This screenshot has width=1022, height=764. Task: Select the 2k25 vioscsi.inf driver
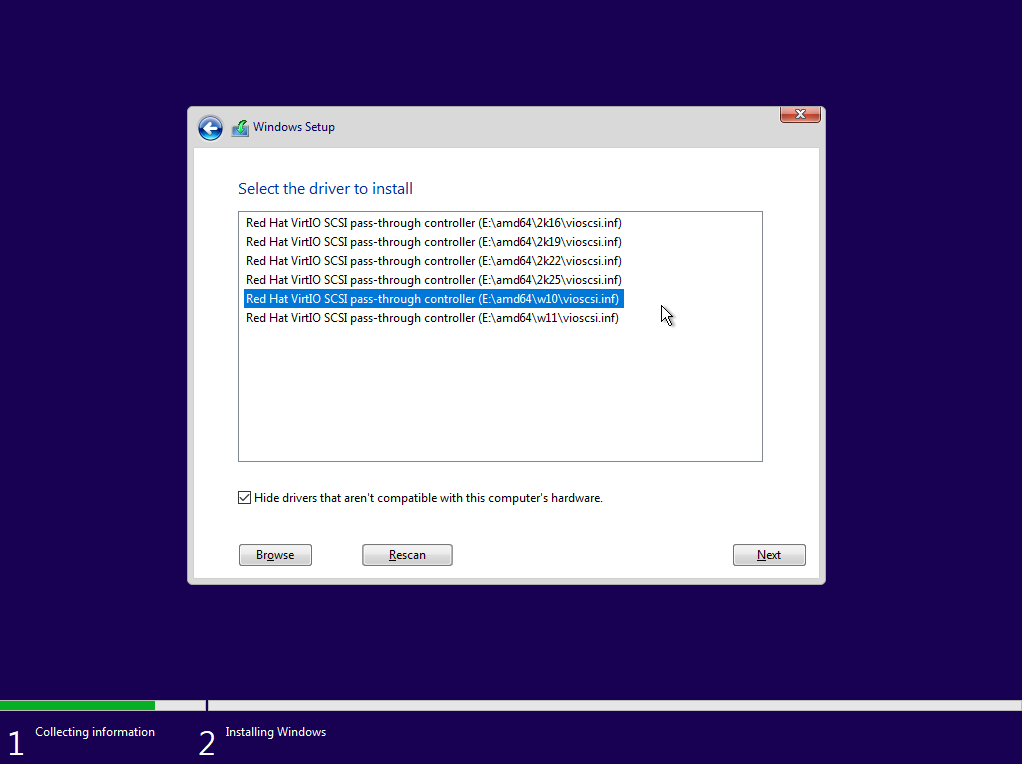click(433, 280)
